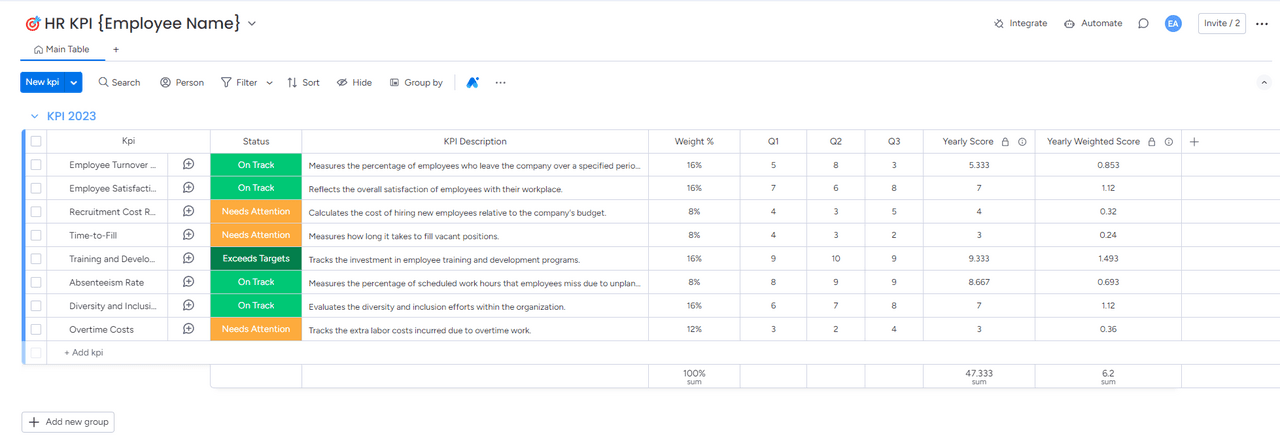Check the Overtime Costs row checkbox
Image resolution: width=1280 pixels, height=447 pixels.
coord(36,329)
